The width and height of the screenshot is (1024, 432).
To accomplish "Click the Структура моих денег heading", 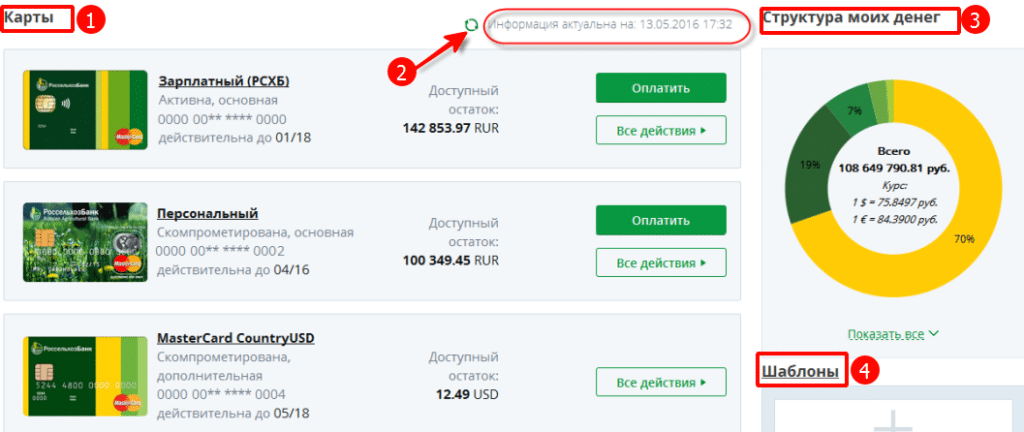I will [x=852, y=18].
